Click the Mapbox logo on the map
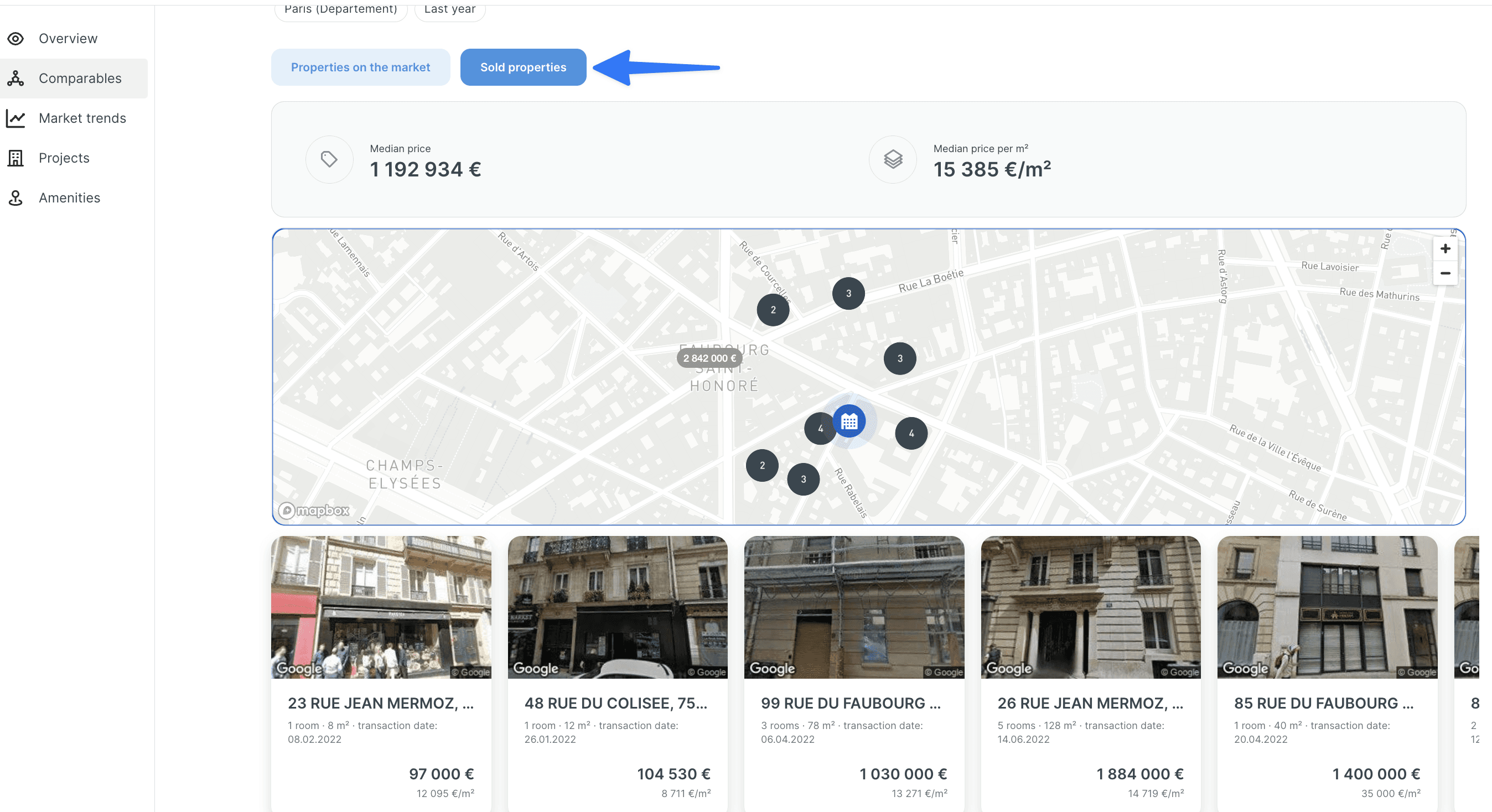Screen dimensions: 1492x812 314,511
